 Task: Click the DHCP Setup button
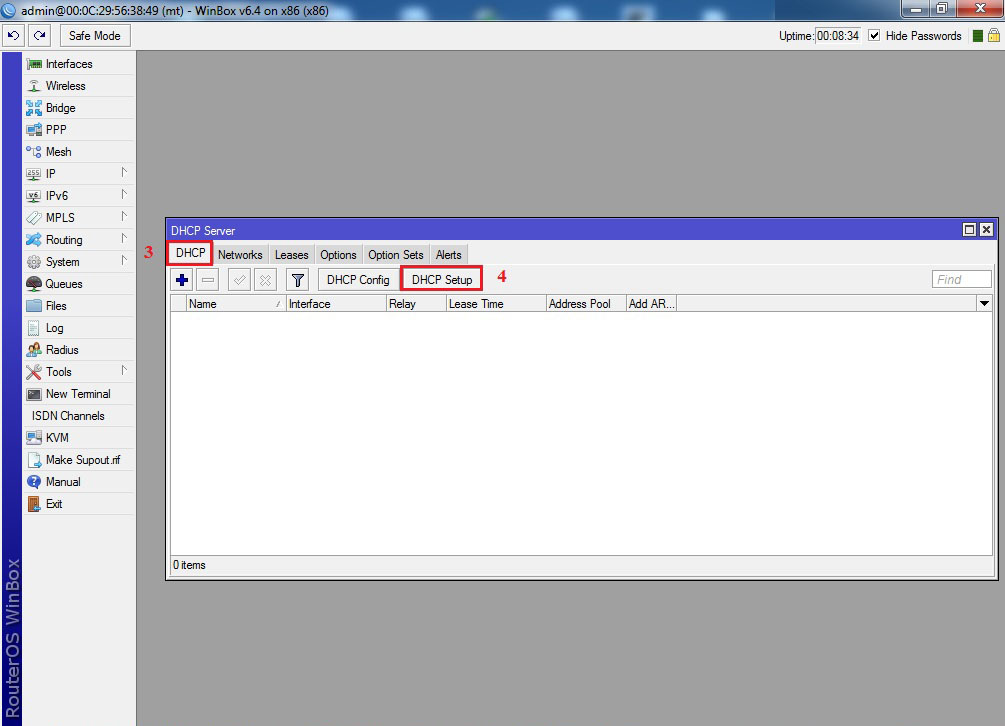442,280
